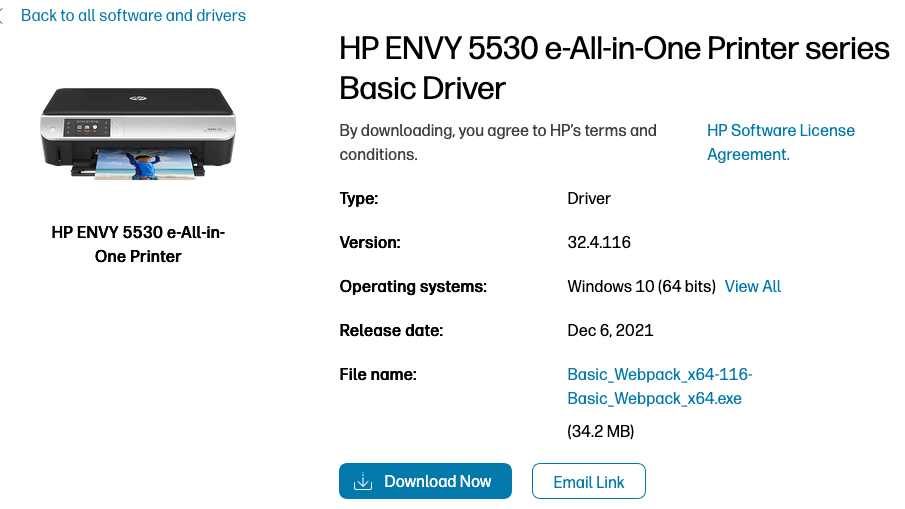The height and width of the screenshot is (509, 905).
Task: Click the Windows 10 (64 bits) text
Action: (x=641, y=287)
